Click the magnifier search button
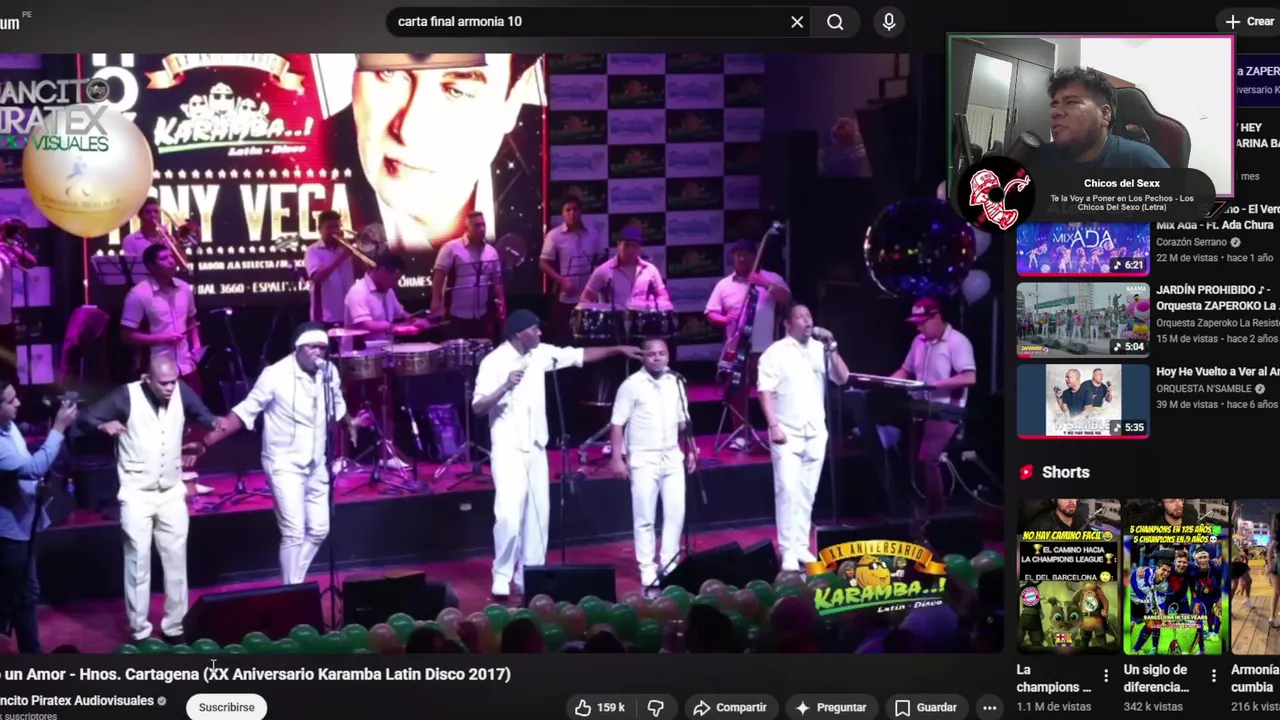This screenshot has width=1280, height=720. 835,22
